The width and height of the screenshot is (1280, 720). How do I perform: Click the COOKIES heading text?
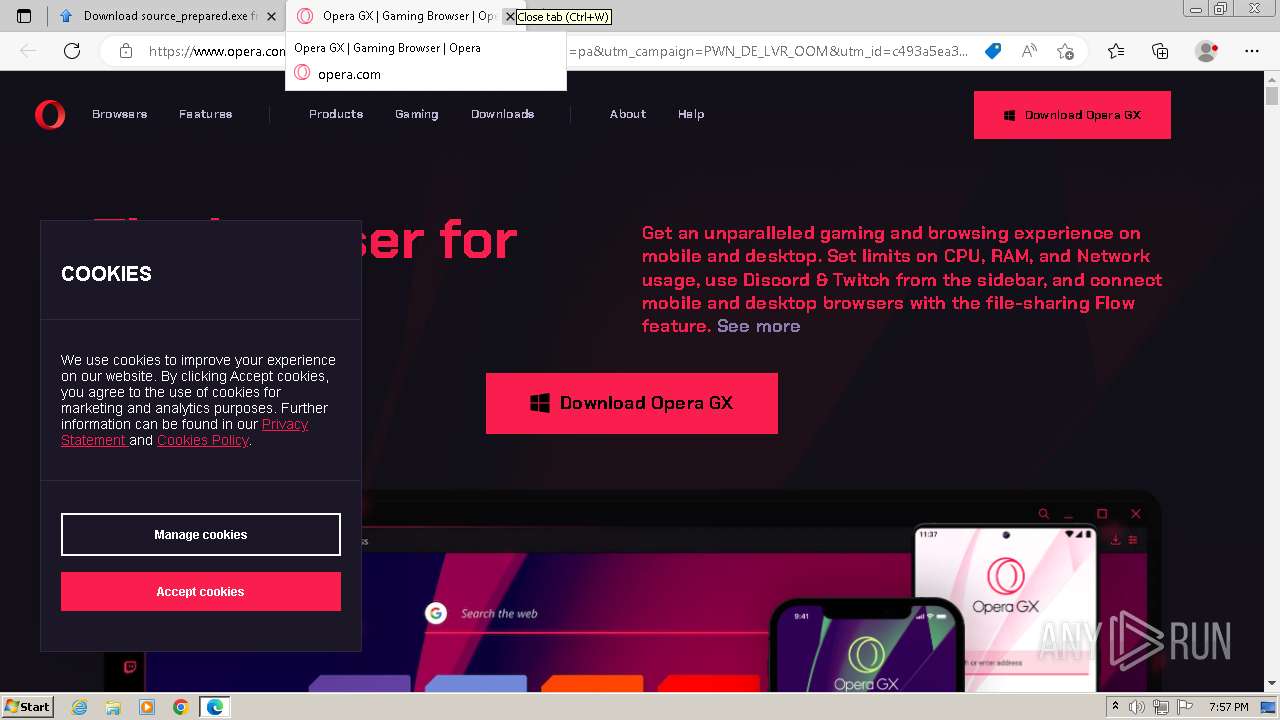(106, 274)
